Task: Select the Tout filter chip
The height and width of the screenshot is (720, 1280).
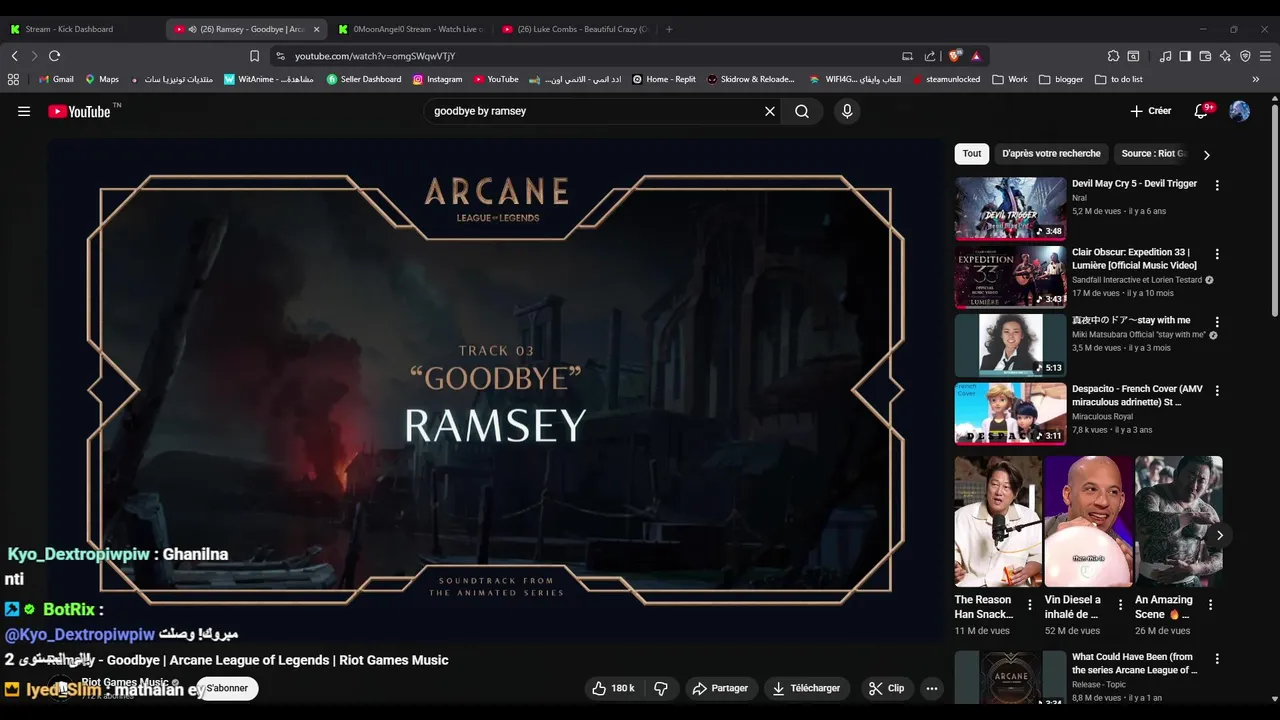Action: click(x=972, y=153)
